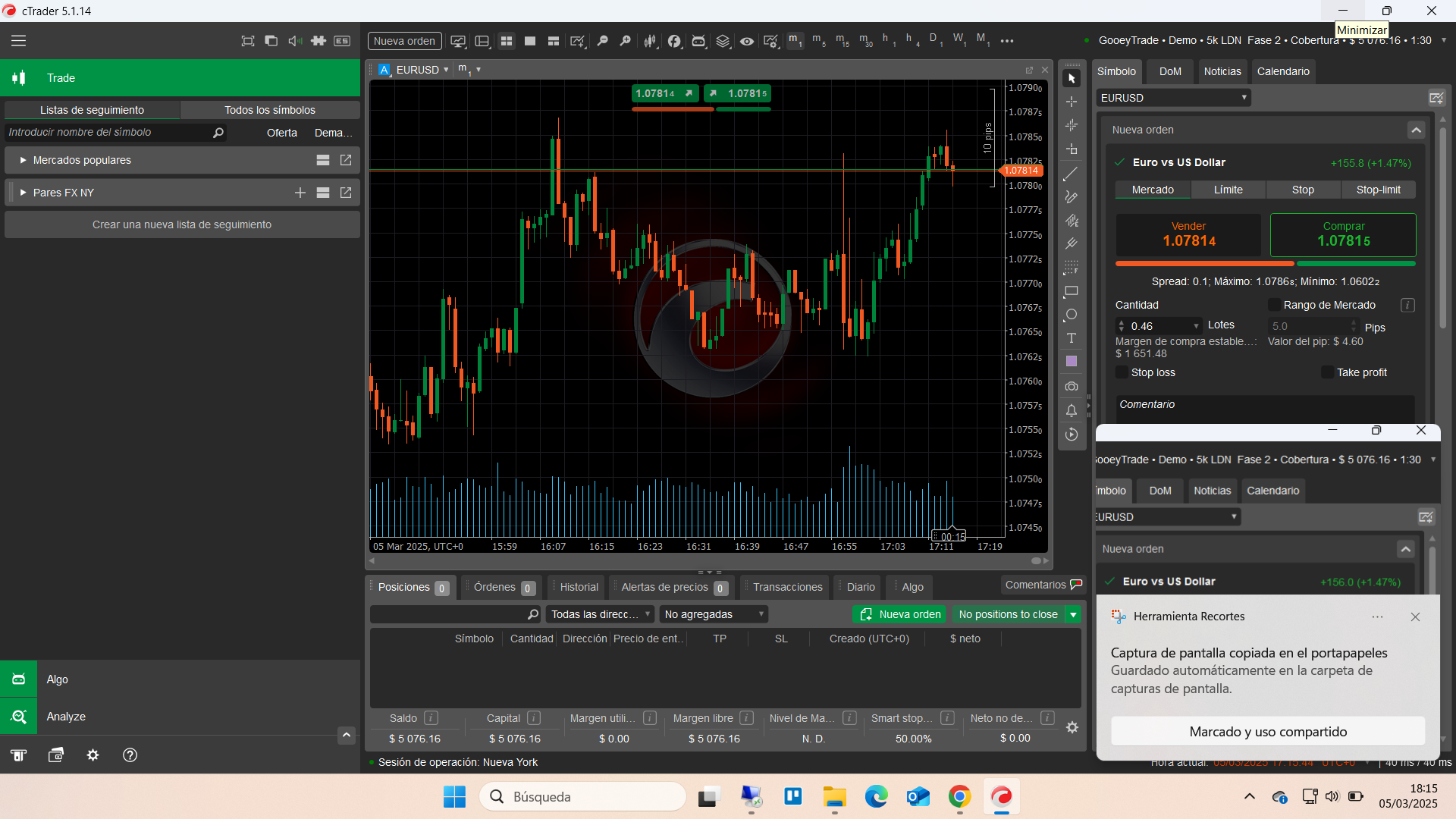This screenshot has height=819, width=1456.
Task: Select the m5 timeframe
Action: click(x=818, y=40)
